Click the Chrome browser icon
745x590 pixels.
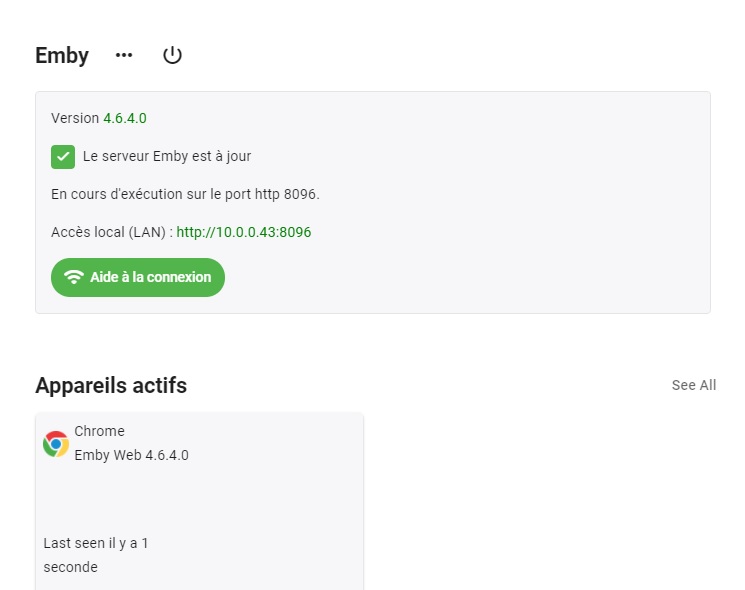pyautogui.click(x=56, y=444)
